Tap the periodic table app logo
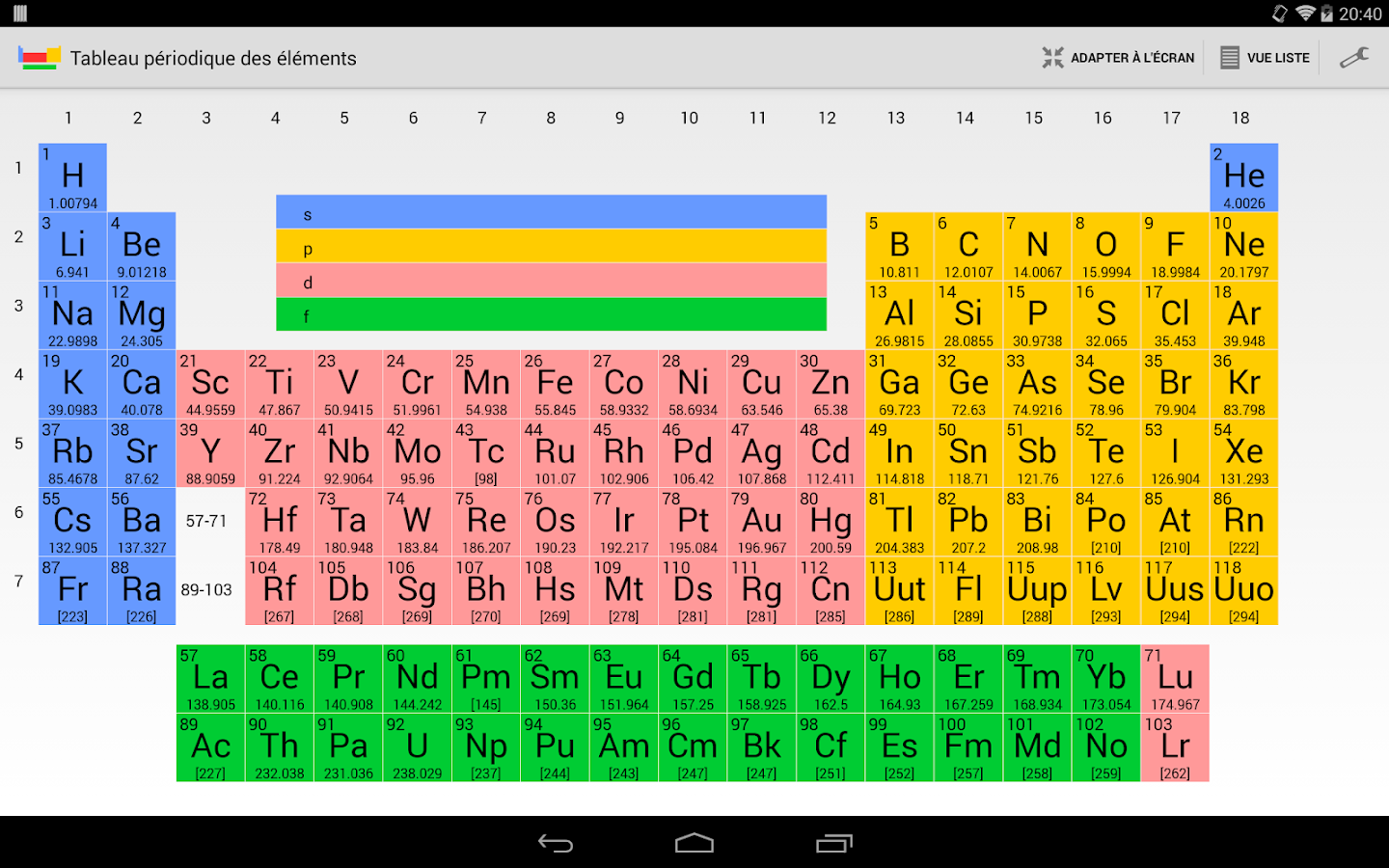The height and width of the screenshot is (868, 1389). 38,57
